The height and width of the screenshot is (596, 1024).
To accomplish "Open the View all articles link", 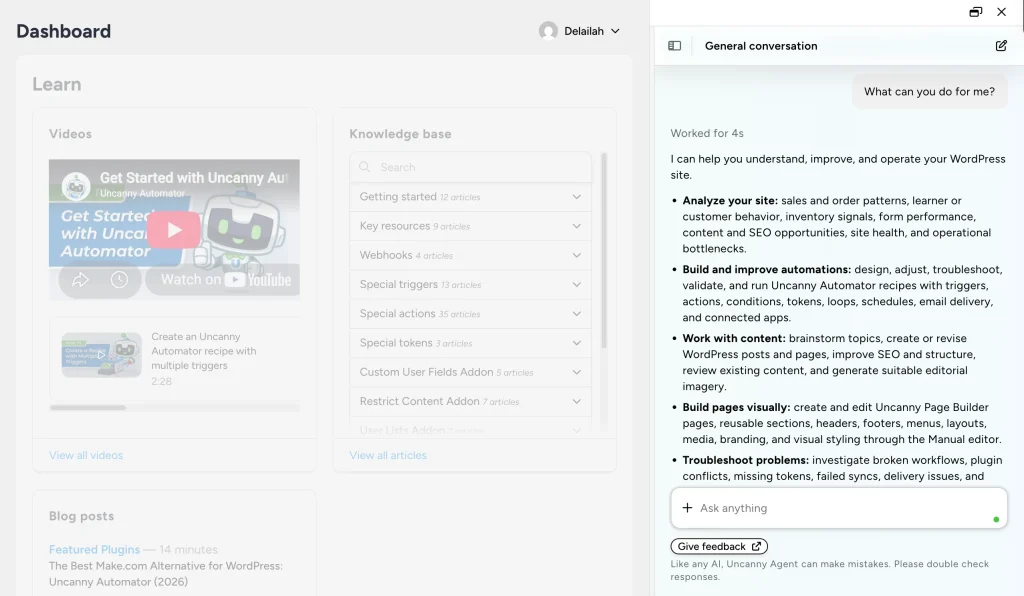I will point(388,455).
